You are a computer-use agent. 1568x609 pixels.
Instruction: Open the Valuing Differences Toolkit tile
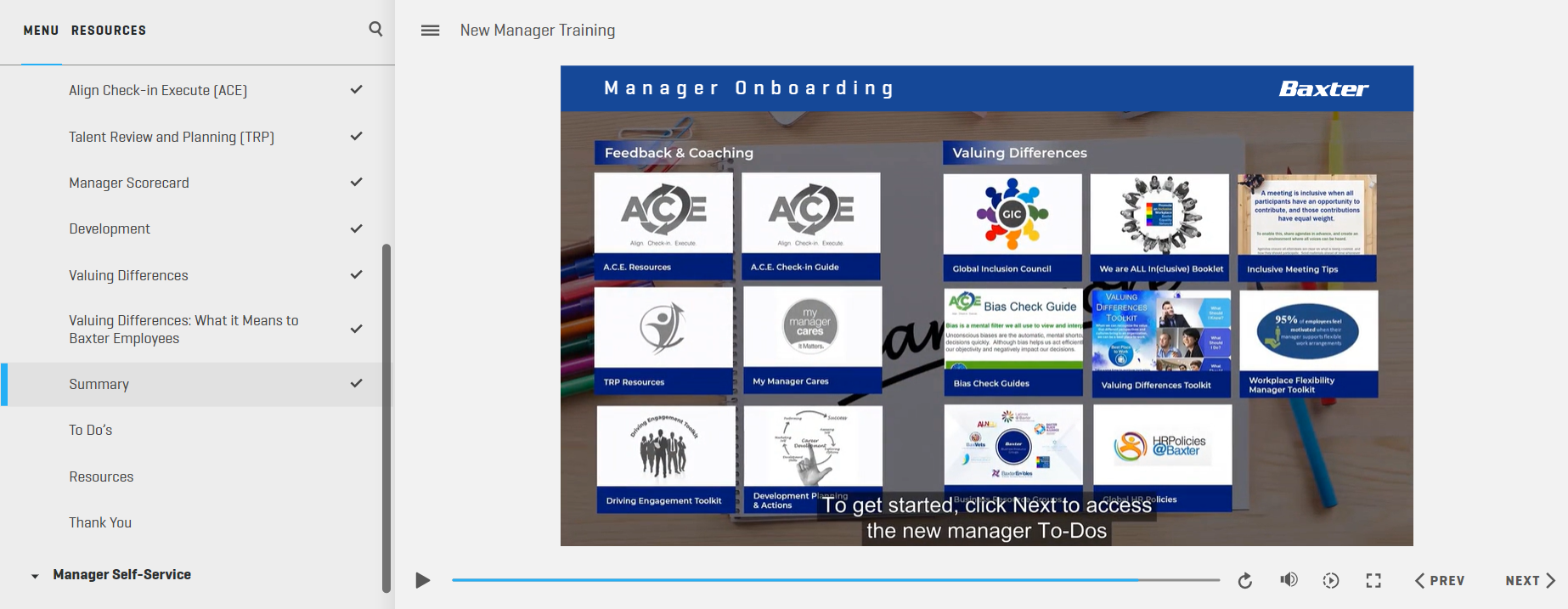coord(1161,343)
